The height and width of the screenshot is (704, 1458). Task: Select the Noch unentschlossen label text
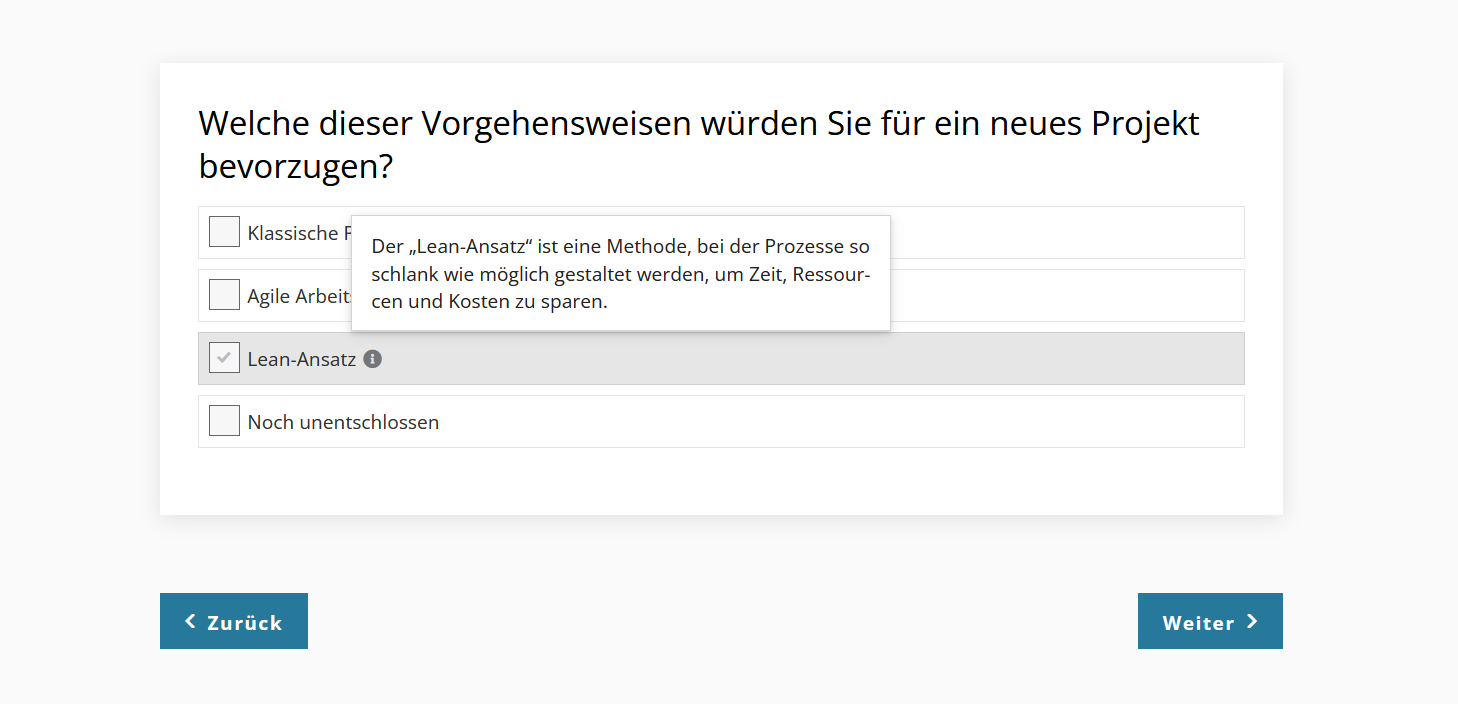[343, 422]
